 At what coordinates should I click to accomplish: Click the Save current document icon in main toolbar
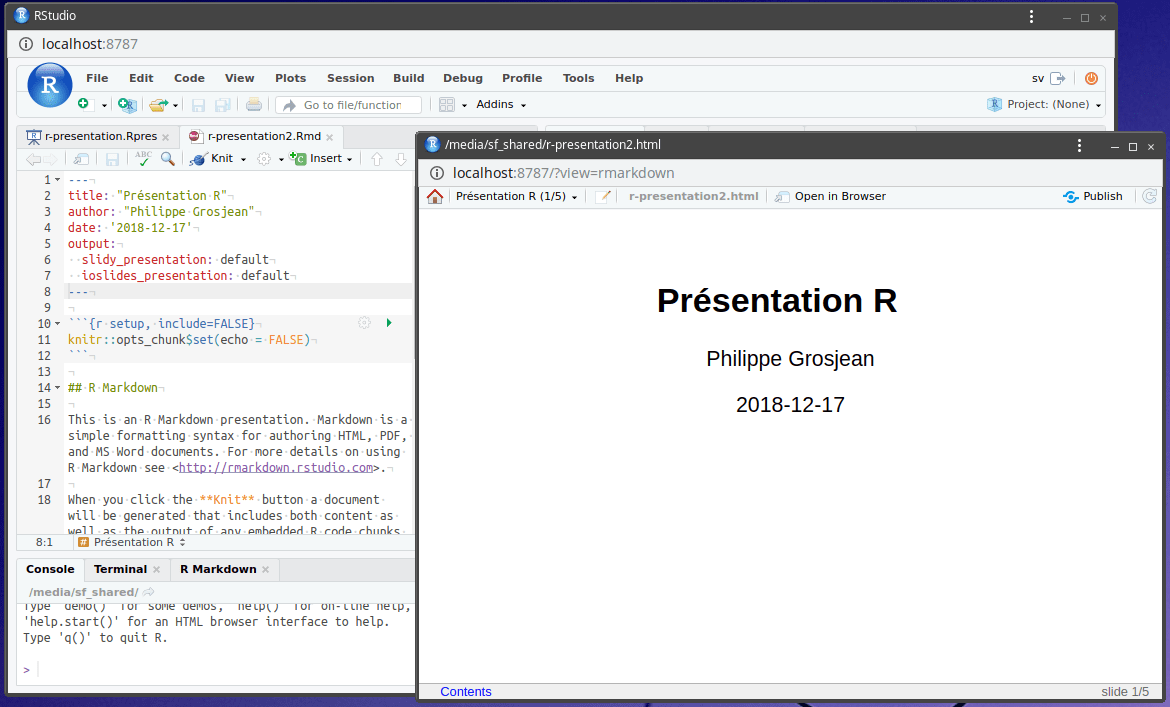click(198, 105)
